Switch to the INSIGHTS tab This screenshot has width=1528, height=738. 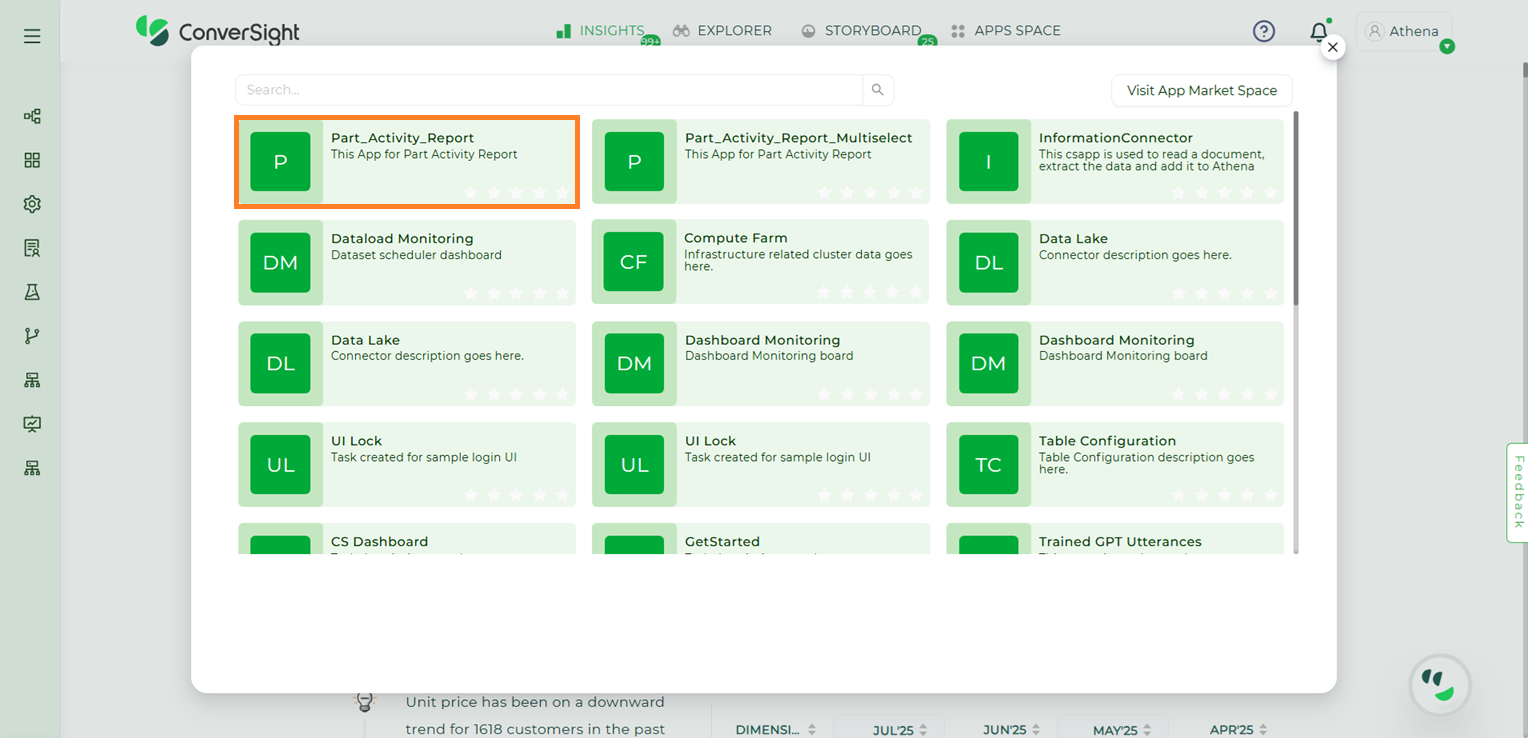coord(600,31)
